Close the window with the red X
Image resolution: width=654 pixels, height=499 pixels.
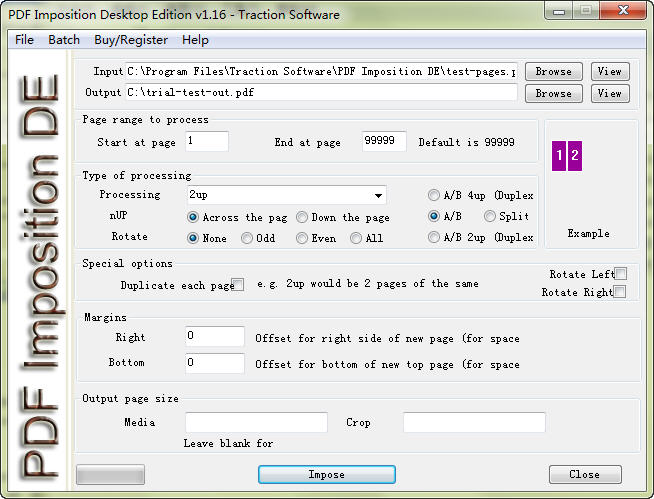623,10
